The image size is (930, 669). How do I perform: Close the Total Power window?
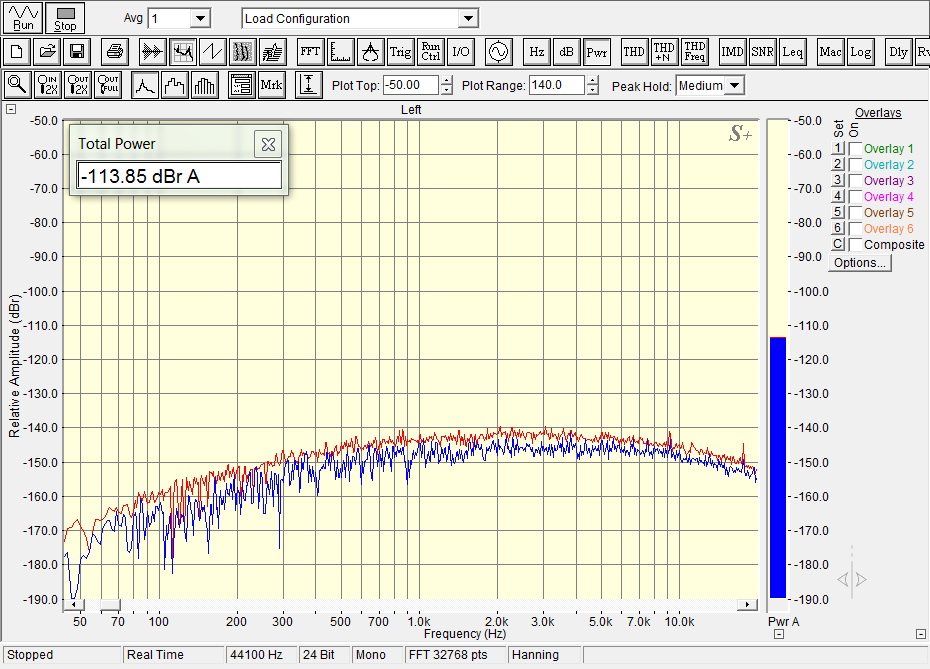click(268, 144)
